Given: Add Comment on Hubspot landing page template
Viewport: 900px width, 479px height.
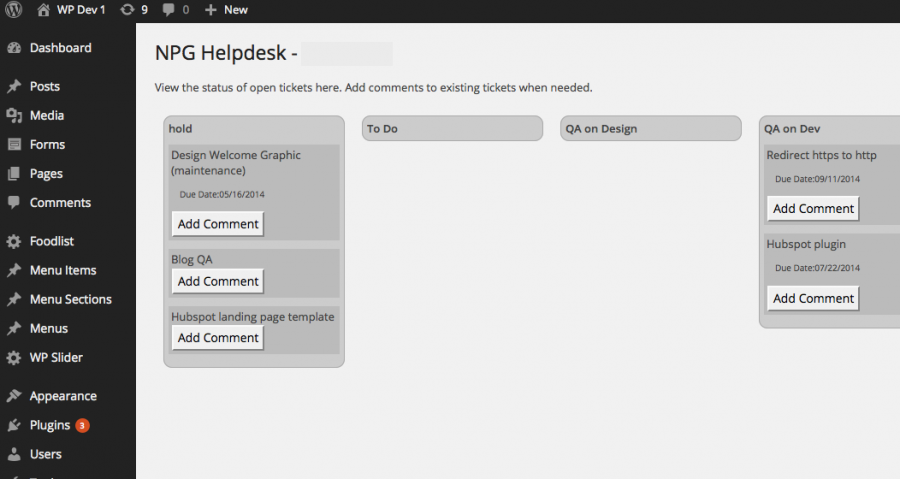Looking at the screenshot, I should (218, 338).
